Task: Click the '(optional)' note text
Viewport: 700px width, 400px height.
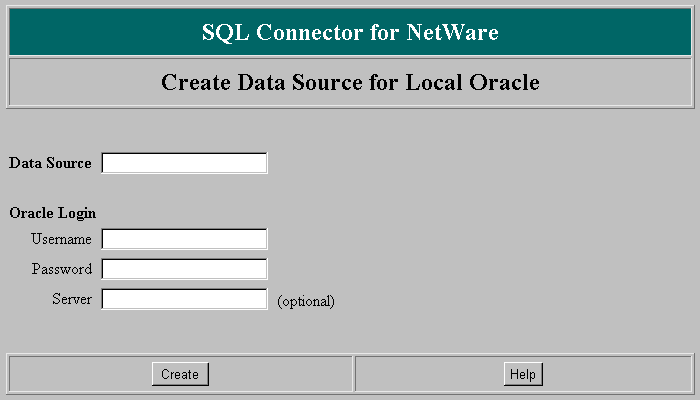Action: point(306,301)
